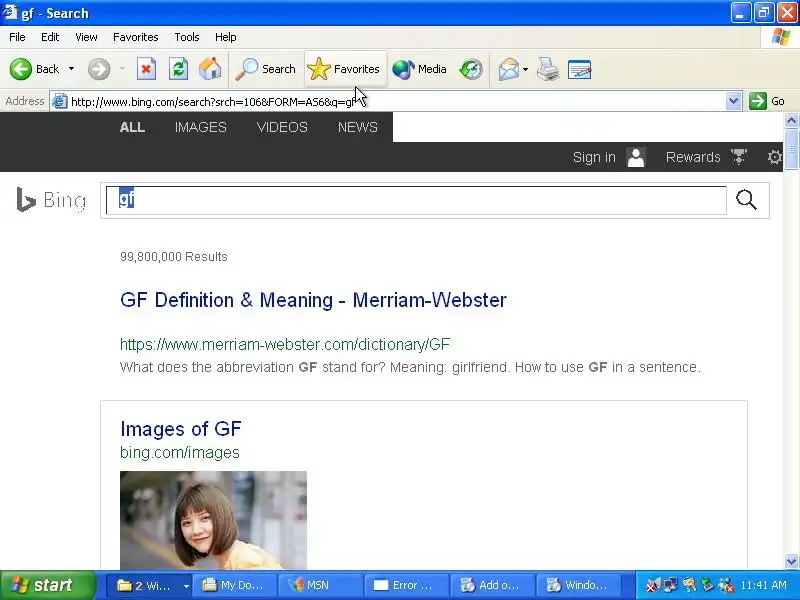Click the user avatar icon
This screenshot has width=800, height=600.
pos(636,157)
